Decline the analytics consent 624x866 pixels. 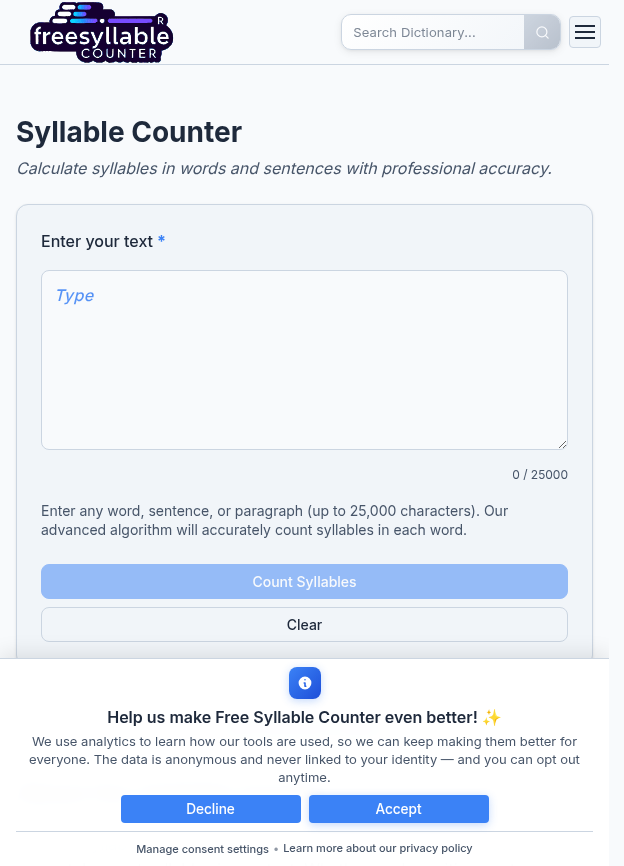click(x=210, y=809)
